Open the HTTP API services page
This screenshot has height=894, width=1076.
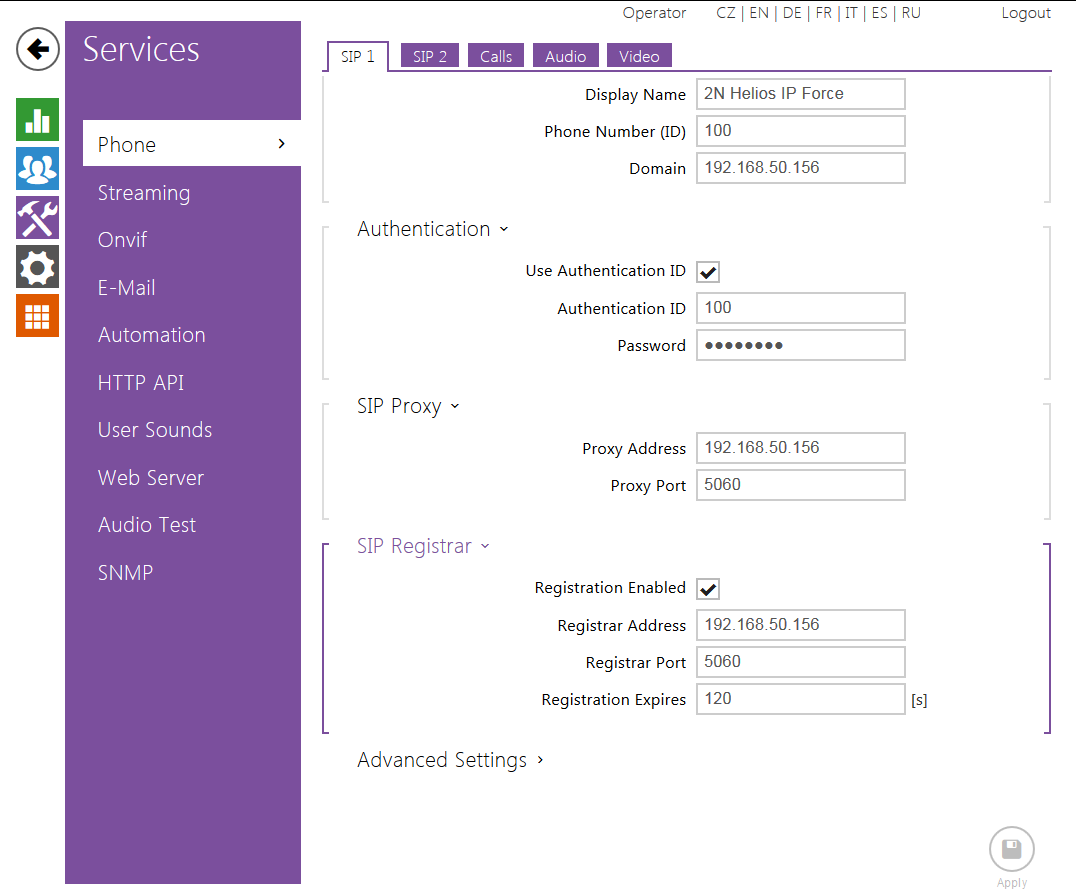[x=141, y=383]
